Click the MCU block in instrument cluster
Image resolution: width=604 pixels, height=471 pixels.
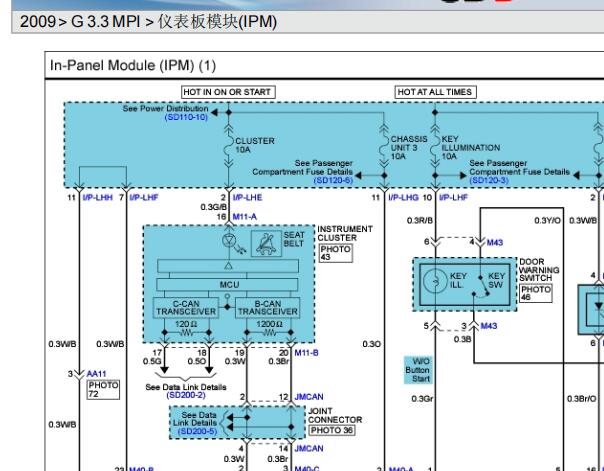click(227, 285)
